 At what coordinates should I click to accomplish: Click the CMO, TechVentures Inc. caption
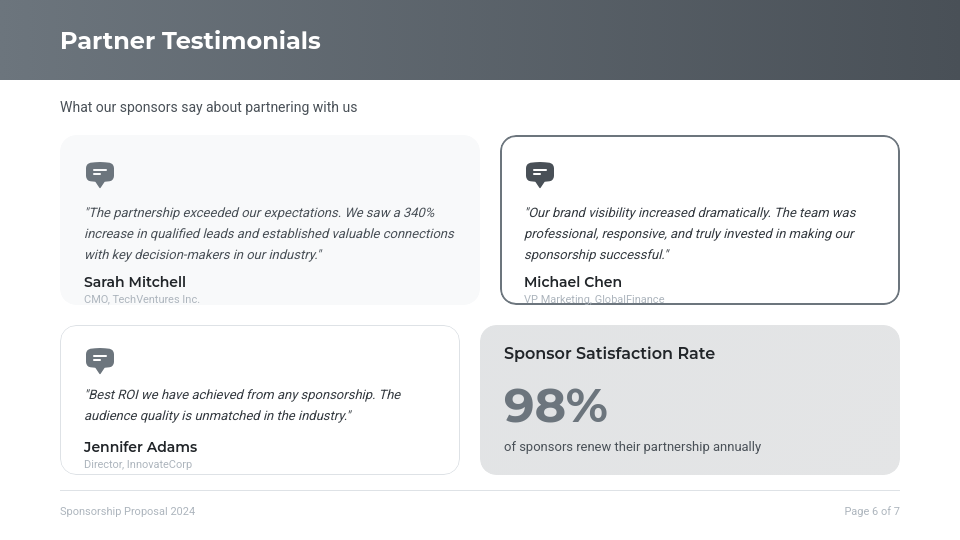pos(142,299)
